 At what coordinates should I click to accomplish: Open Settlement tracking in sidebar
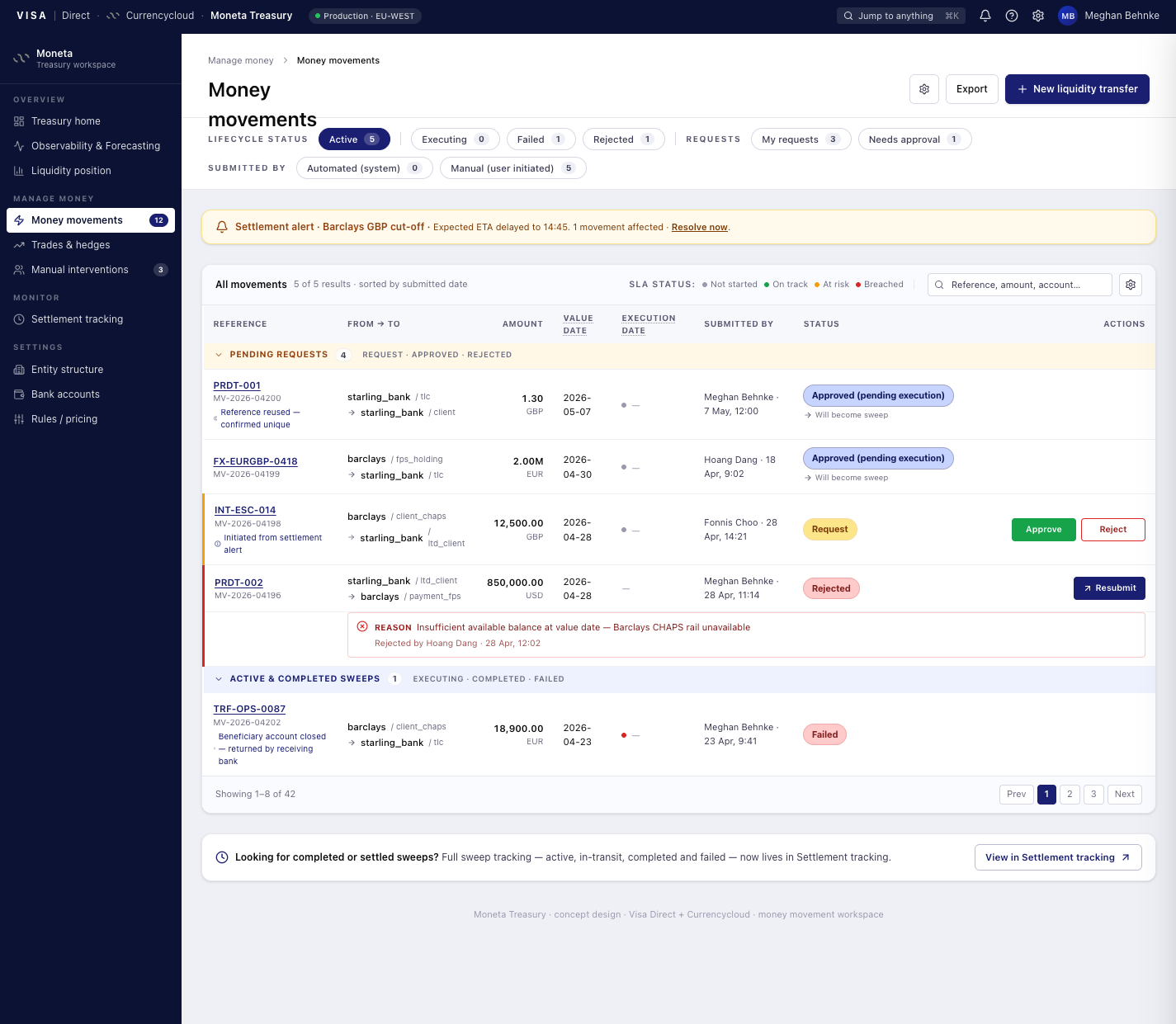tap(91, 319)
